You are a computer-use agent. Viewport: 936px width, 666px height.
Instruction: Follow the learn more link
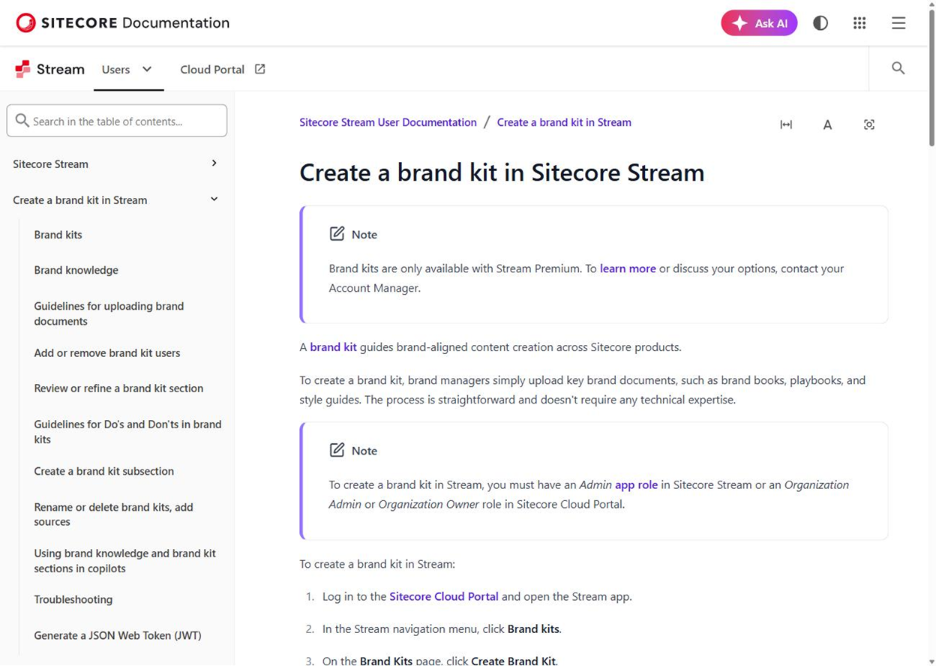pos(628,269)
